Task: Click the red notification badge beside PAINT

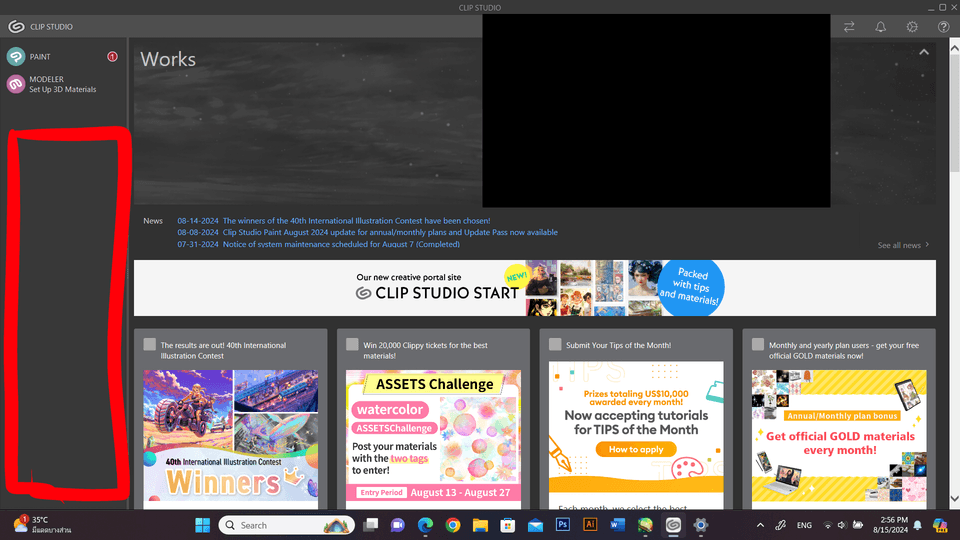Action: [x=112, y=56]
